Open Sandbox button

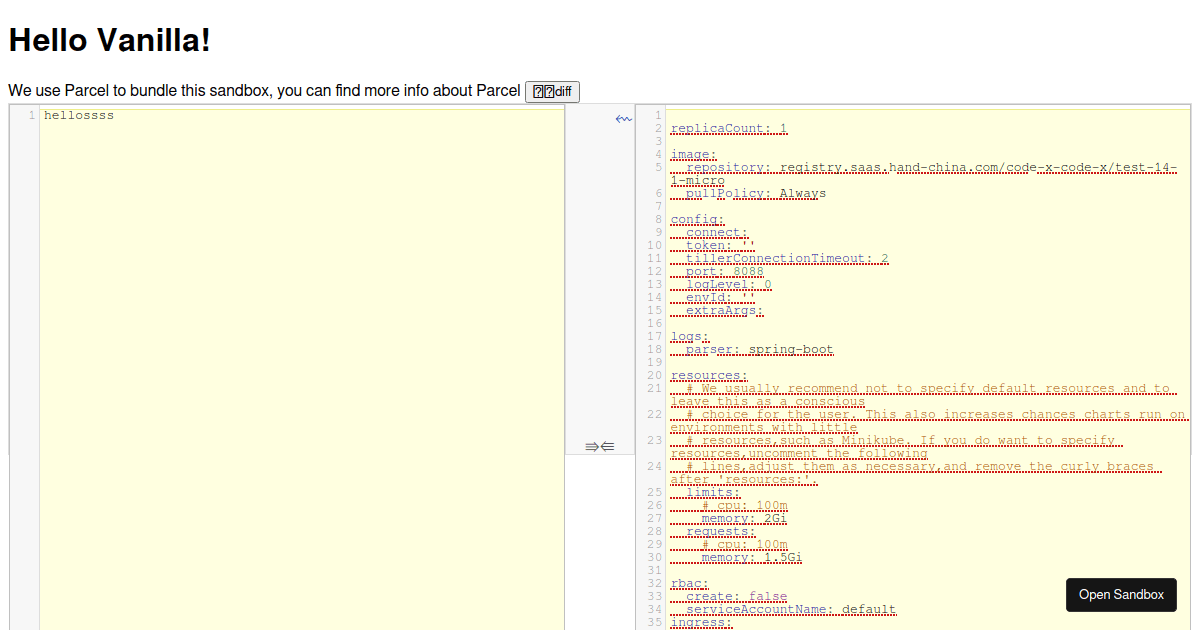pyautogui.click(x=1121, y=595)
